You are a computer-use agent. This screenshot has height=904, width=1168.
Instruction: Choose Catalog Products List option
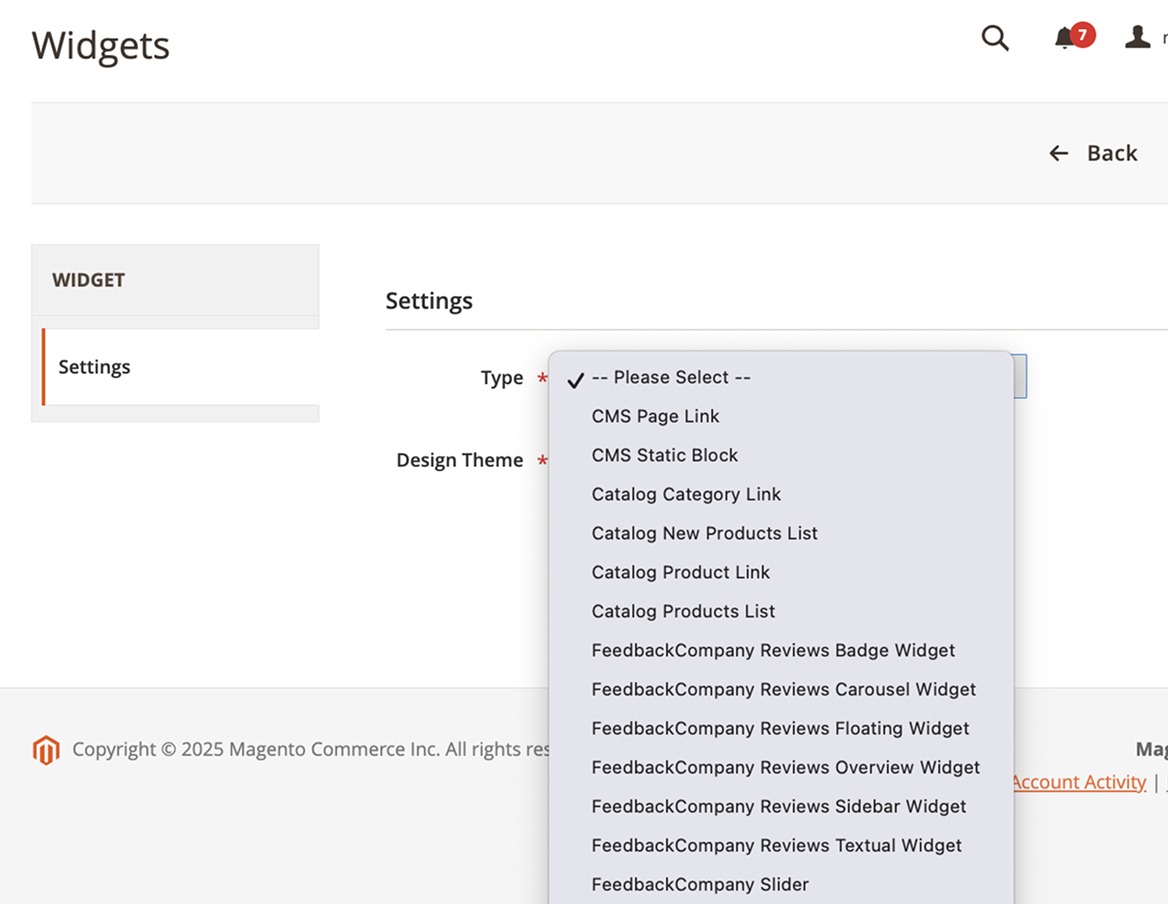pos(781,611)
